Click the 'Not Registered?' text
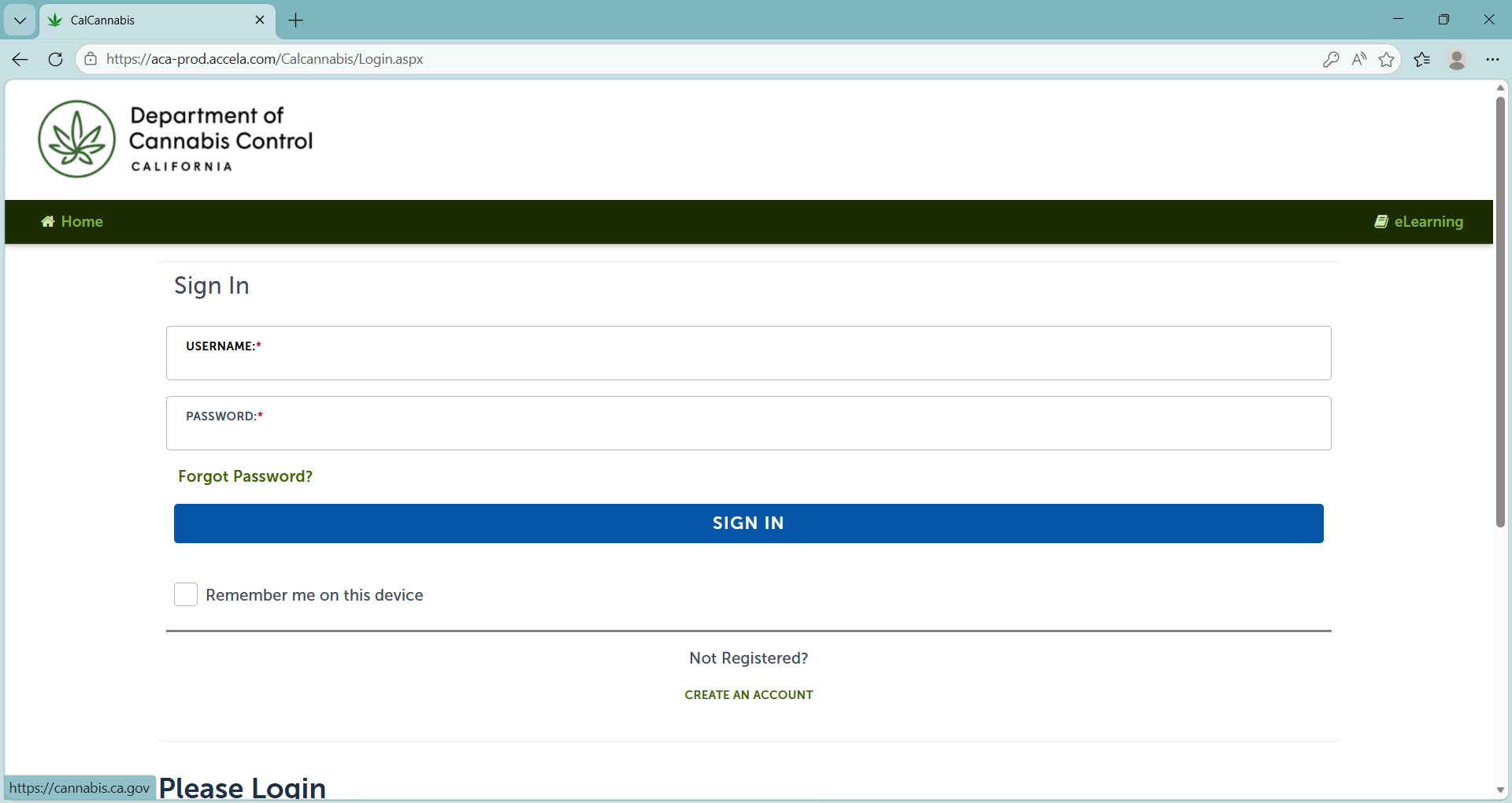This screenshot has height=803, width=1512. click(748, 658)
